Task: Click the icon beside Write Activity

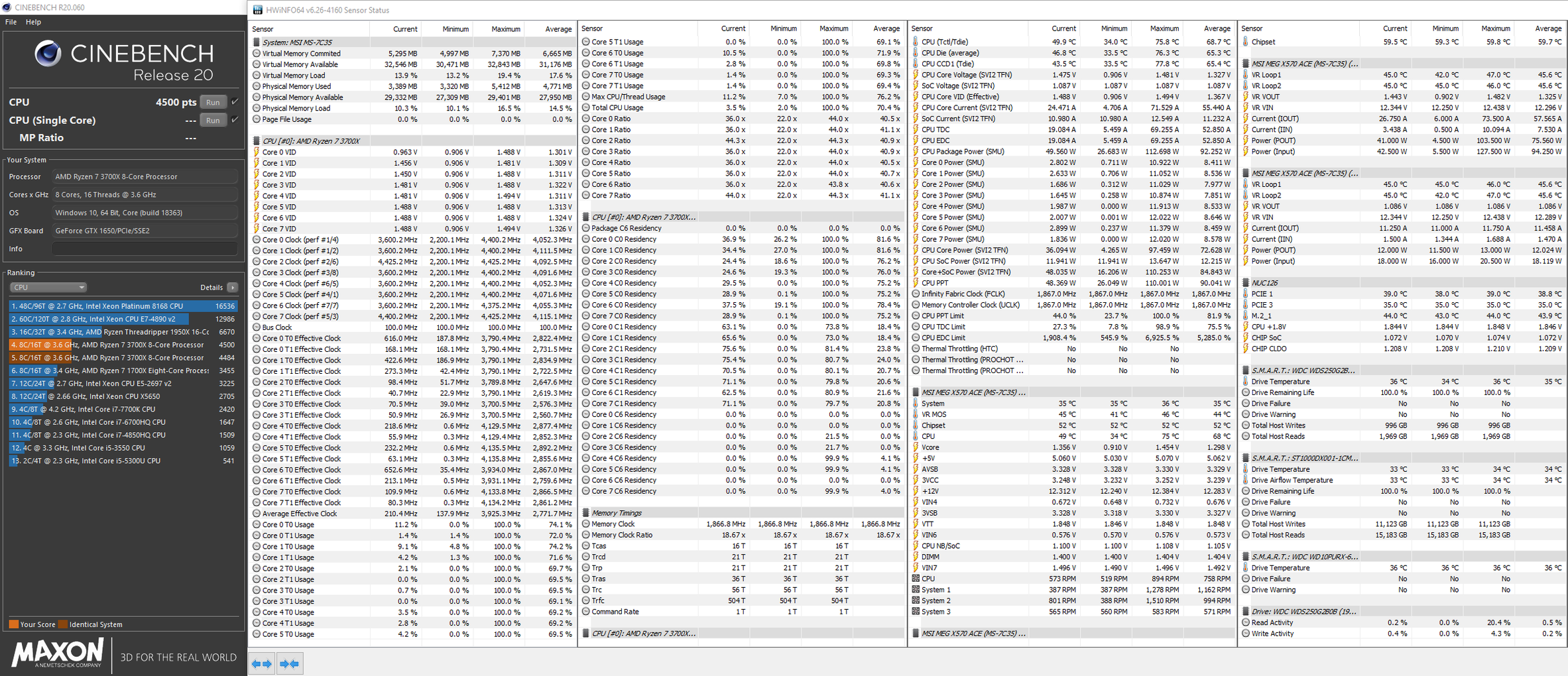Action: pyautogui.click(x=1246, y=634)
